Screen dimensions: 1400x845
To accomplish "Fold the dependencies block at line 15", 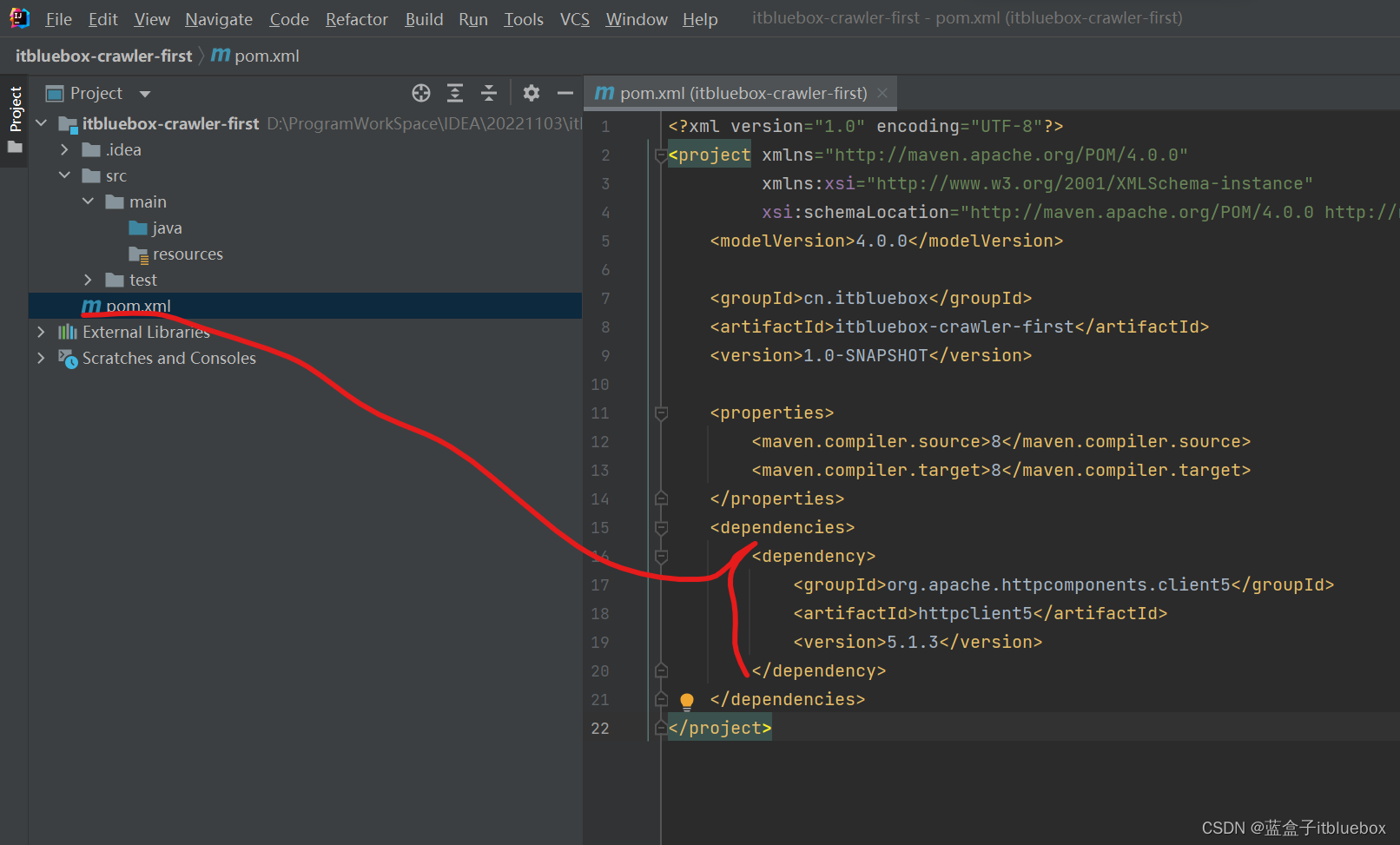I will tap(661, 528).
